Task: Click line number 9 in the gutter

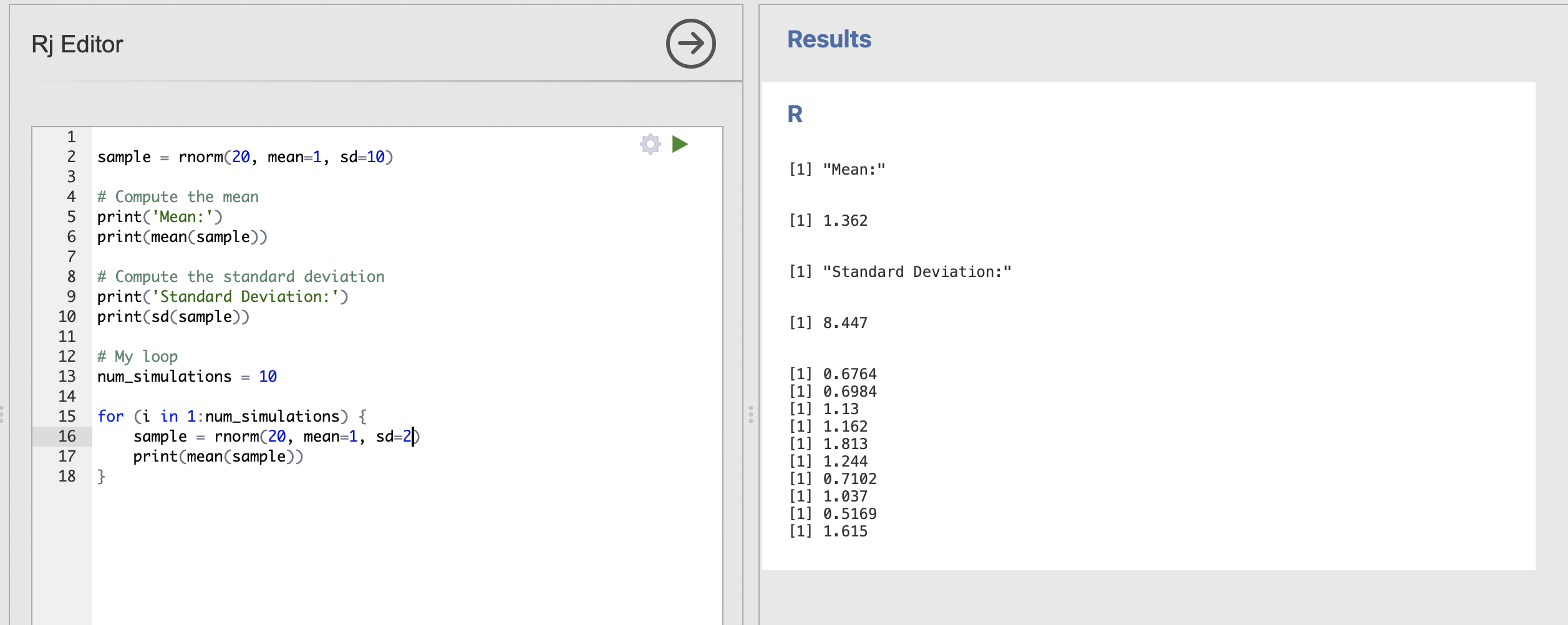Action: click(x=71, y=296)
